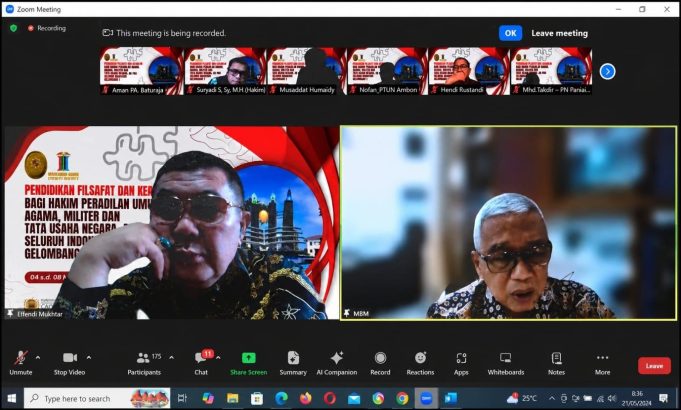The width and height of the screenshot is (681, 410).
Task: Open the Participants panel
Action: (x=144, y=363)
